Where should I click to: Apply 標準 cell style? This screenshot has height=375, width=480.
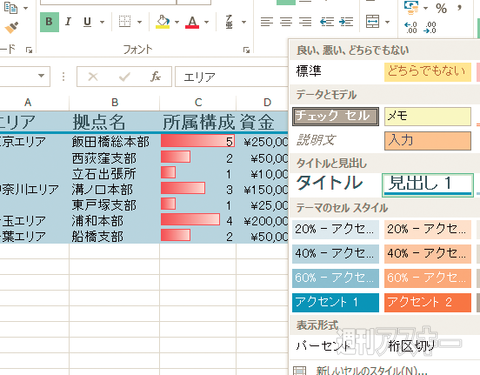[335, 72]
